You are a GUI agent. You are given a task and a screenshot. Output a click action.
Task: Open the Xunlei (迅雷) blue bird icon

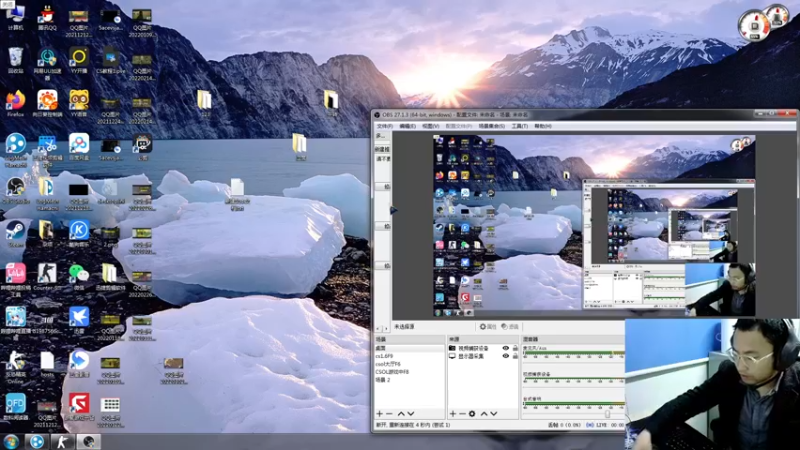79,319
